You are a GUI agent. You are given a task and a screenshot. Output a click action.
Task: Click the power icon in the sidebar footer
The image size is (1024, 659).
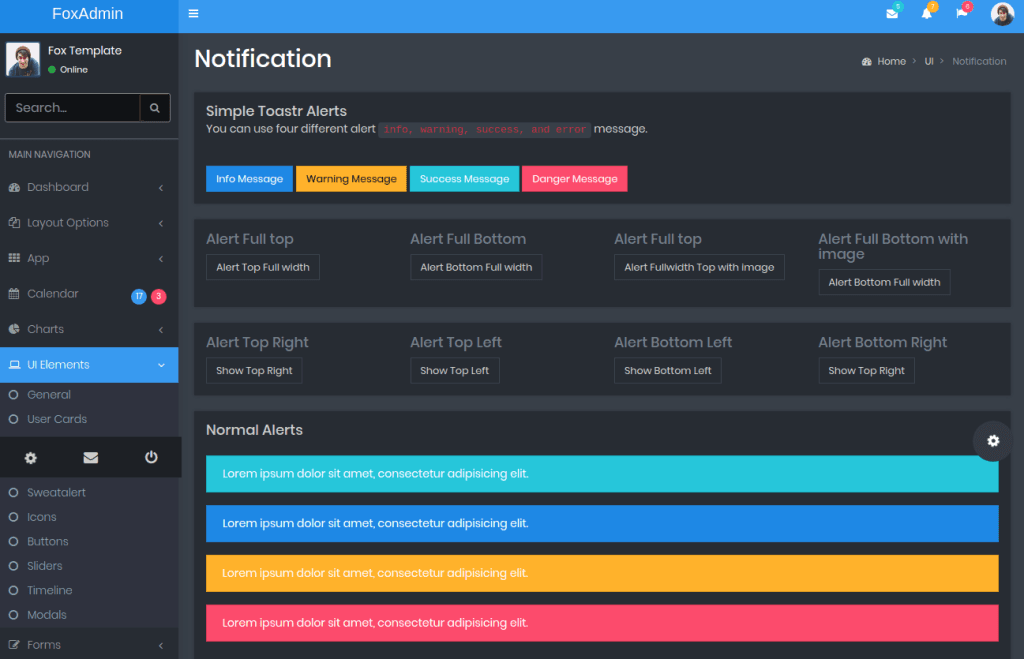click(x=150, y=457)
